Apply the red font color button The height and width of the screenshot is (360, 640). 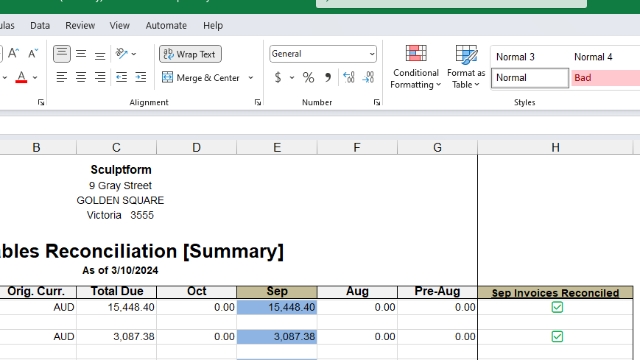[21, 77]
